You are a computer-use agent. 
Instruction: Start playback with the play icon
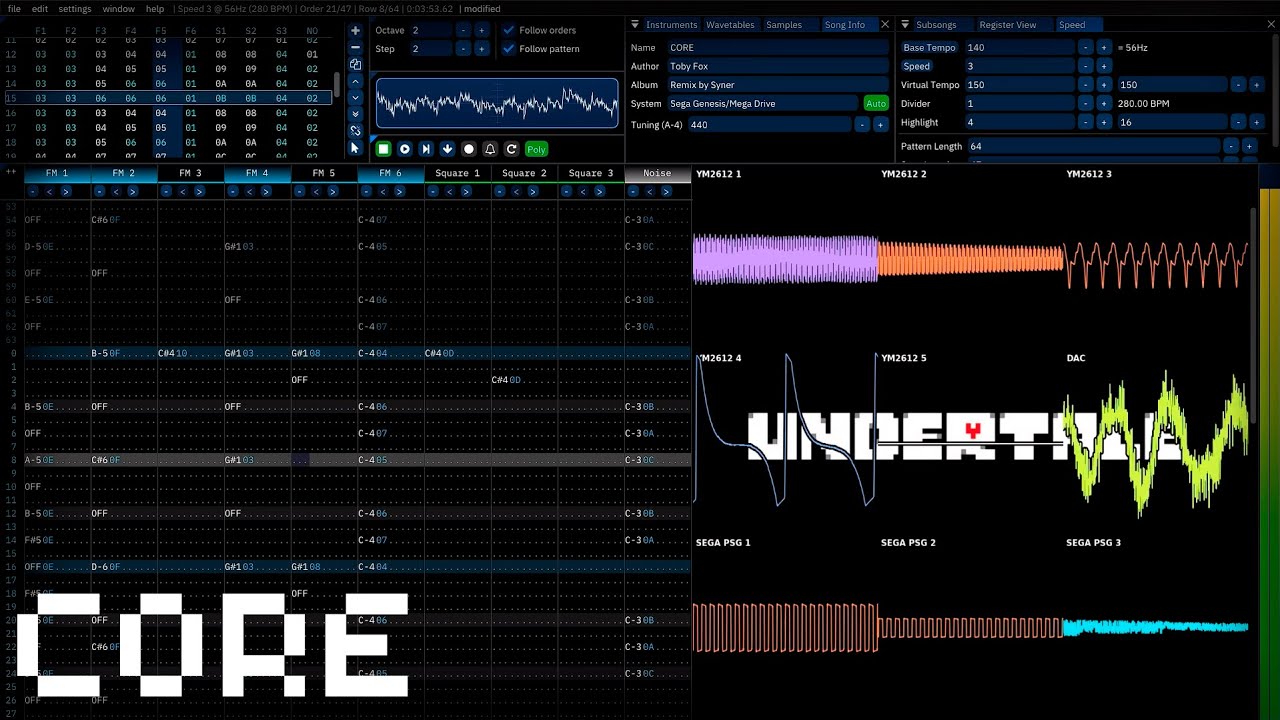coord(404,149)
